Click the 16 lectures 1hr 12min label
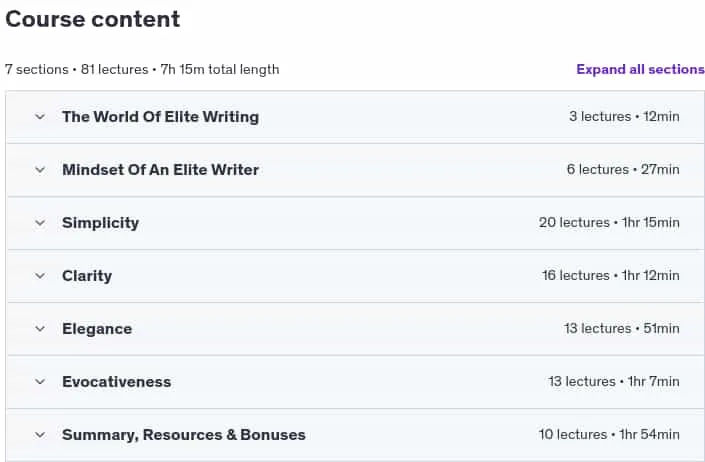 pos(611,275)
